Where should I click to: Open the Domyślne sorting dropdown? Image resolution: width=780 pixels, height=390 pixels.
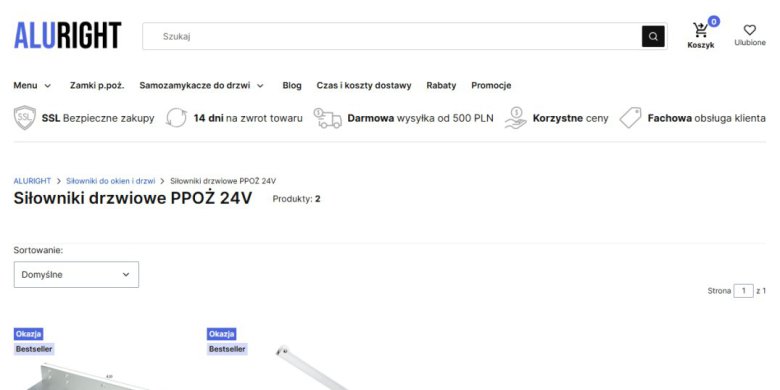tap(76, 275)
